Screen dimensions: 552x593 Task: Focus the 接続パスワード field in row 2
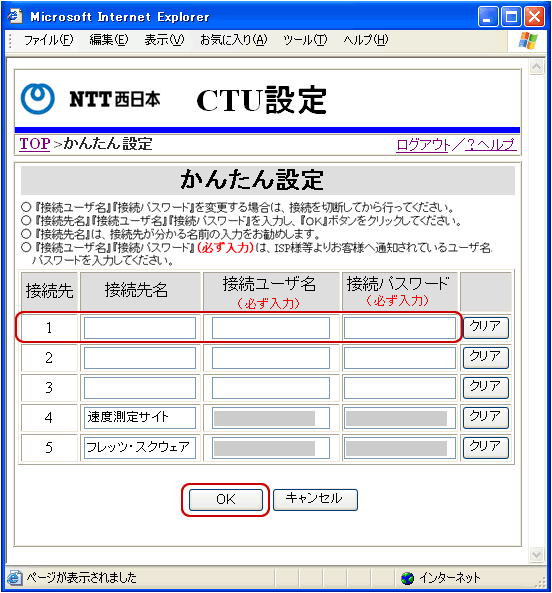400,358
